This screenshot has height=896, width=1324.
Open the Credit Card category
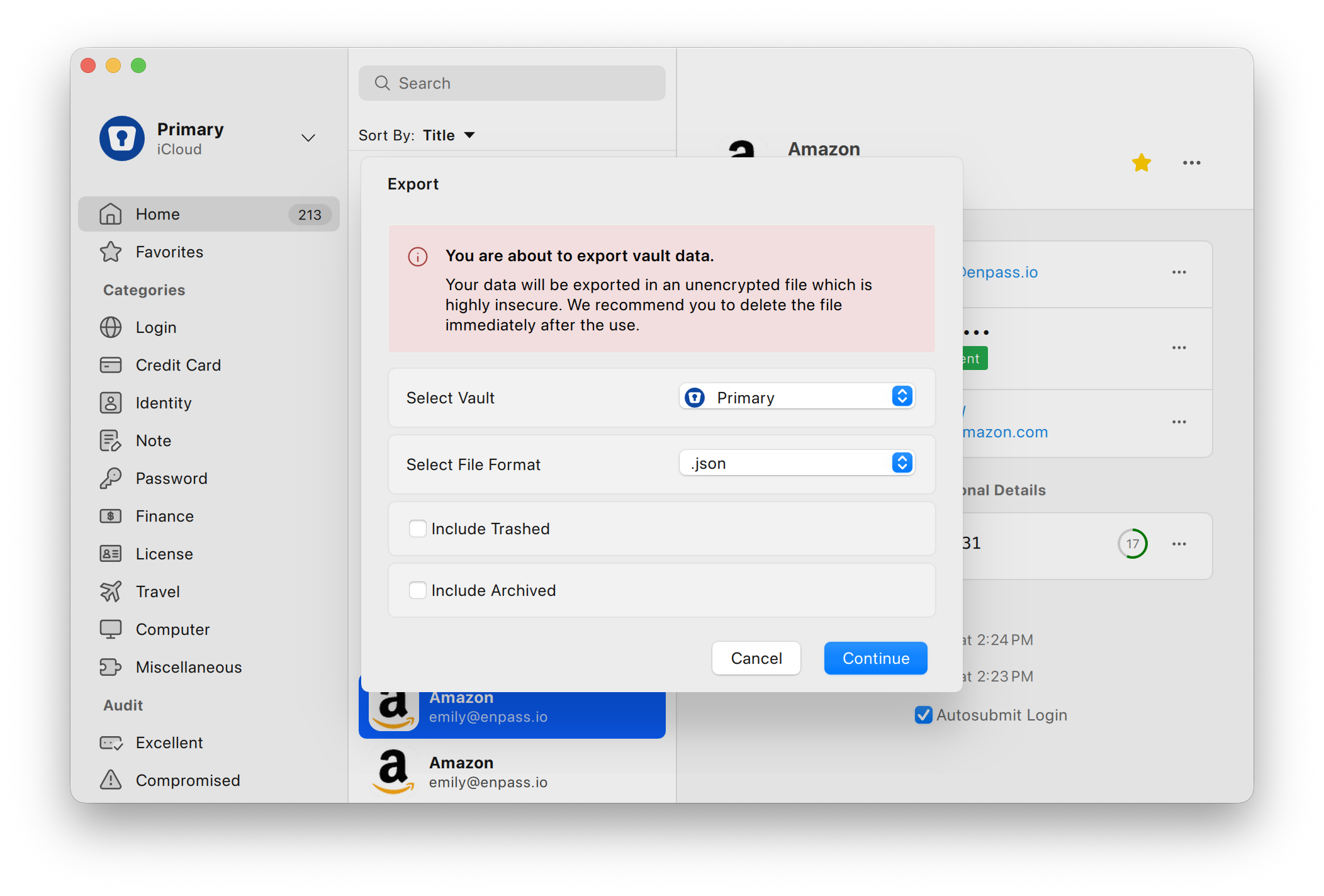click(x=209, y=365)
